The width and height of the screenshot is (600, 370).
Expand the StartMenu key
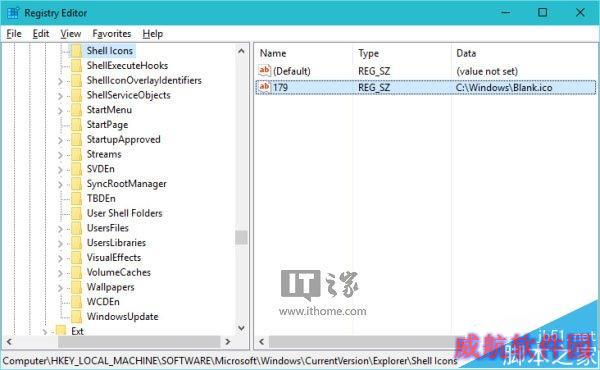tap(60, 111)
